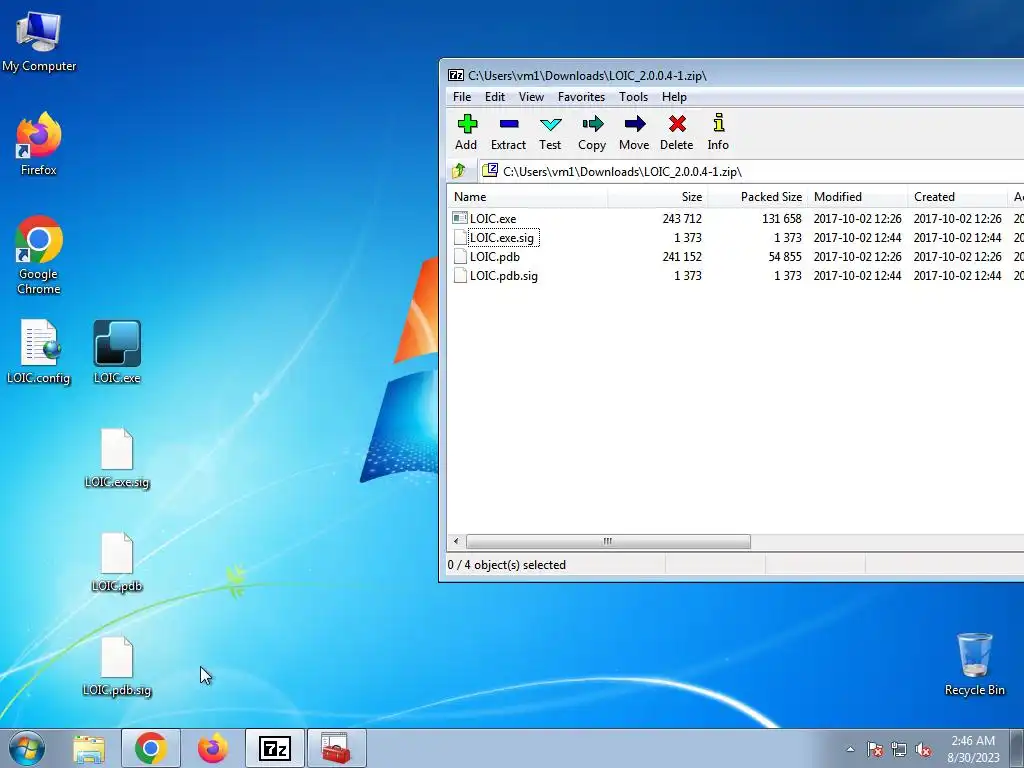The height and width of the screenshot is (768, 1024).
Task: Open the Favorites menu
Action: [581, 97]
